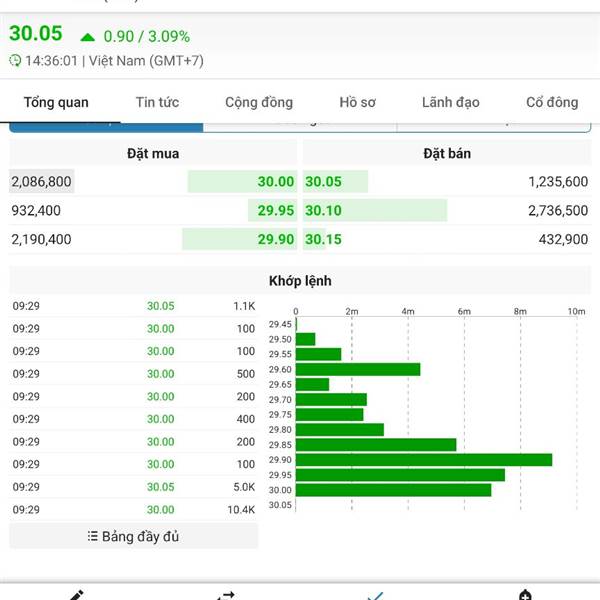Click the clock icon beside 14:36:01
This screenshot has width=600, height=600.
(x=15, y=61)
